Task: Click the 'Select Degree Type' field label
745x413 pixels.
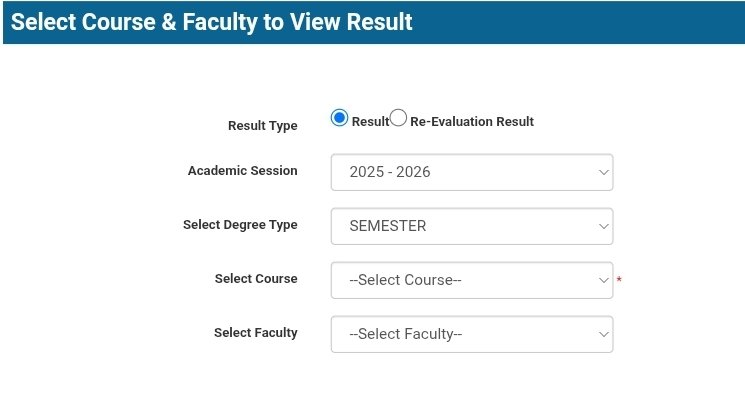Action: click(x=240, y=225)
